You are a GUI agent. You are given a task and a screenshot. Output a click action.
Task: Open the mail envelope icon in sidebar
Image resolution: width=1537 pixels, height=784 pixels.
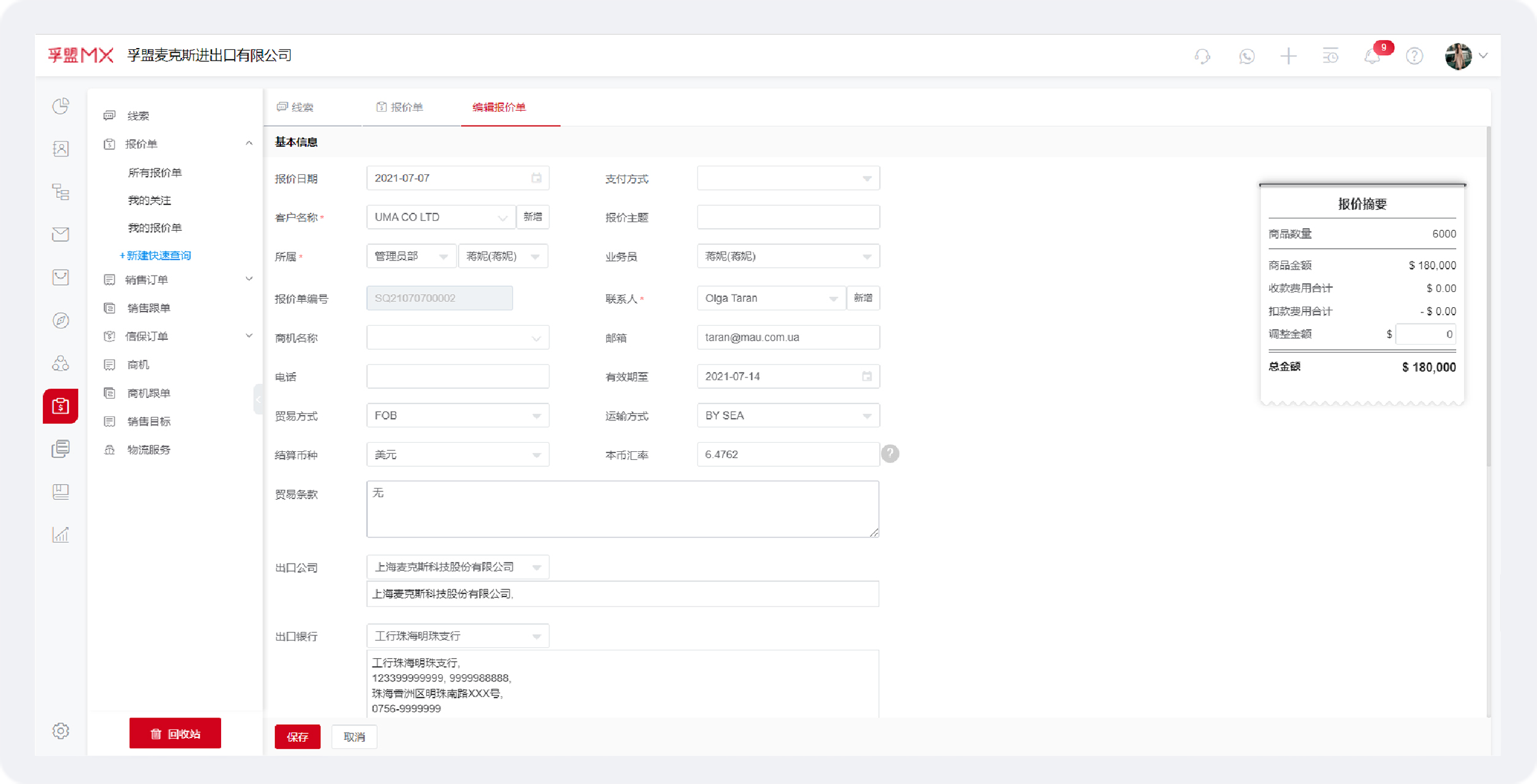click(x=60, y=233)
